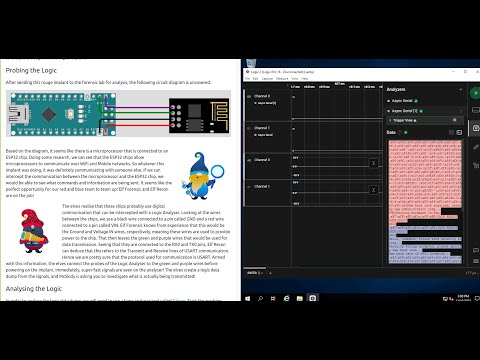The height and width of the screenshot is (360, 480).
Task: Open Windows notification center
Action: coord(477,298)
